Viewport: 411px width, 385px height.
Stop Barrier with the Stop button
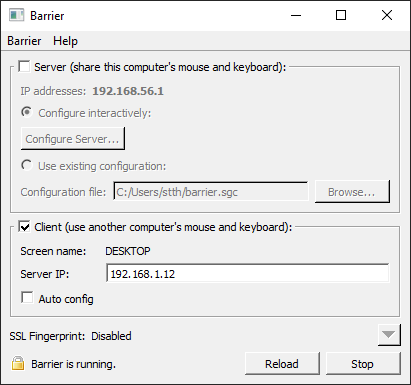tap(363, 364)
